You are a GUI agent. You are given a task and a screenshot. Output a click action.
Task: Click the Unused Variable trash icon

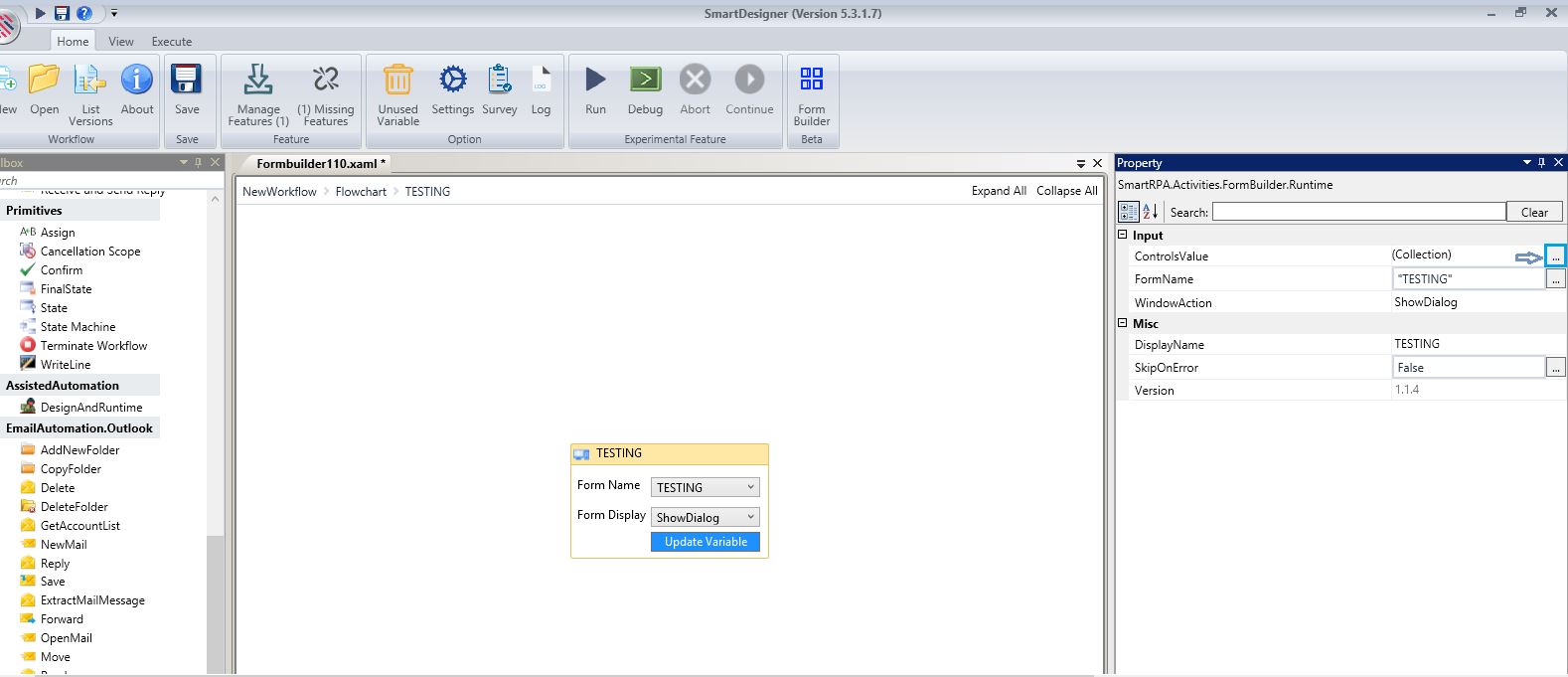pyautogui.click(x=397, y=80)
